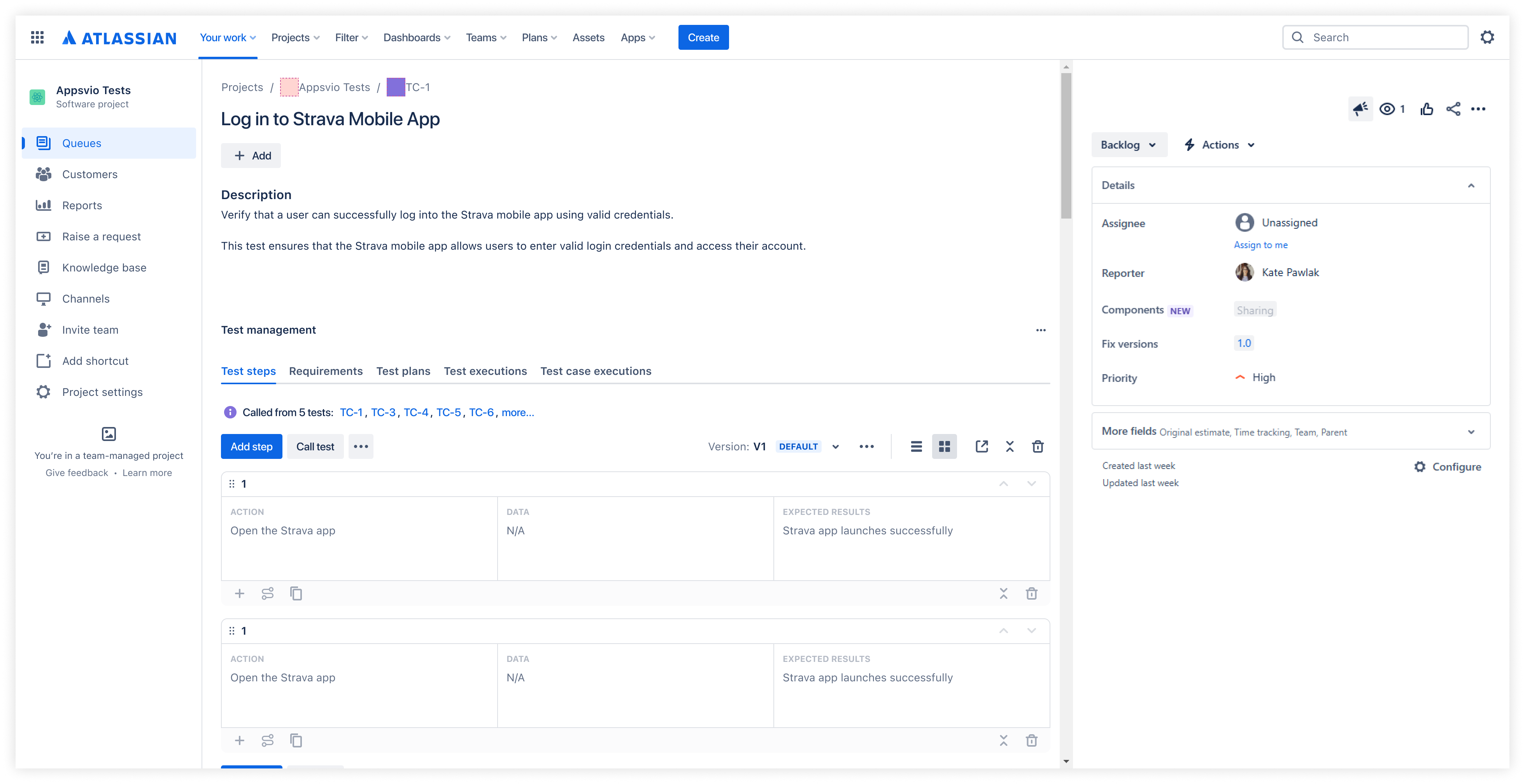Open the Apps dropdown menu
Screen dimensions: 1525x784
638,37
